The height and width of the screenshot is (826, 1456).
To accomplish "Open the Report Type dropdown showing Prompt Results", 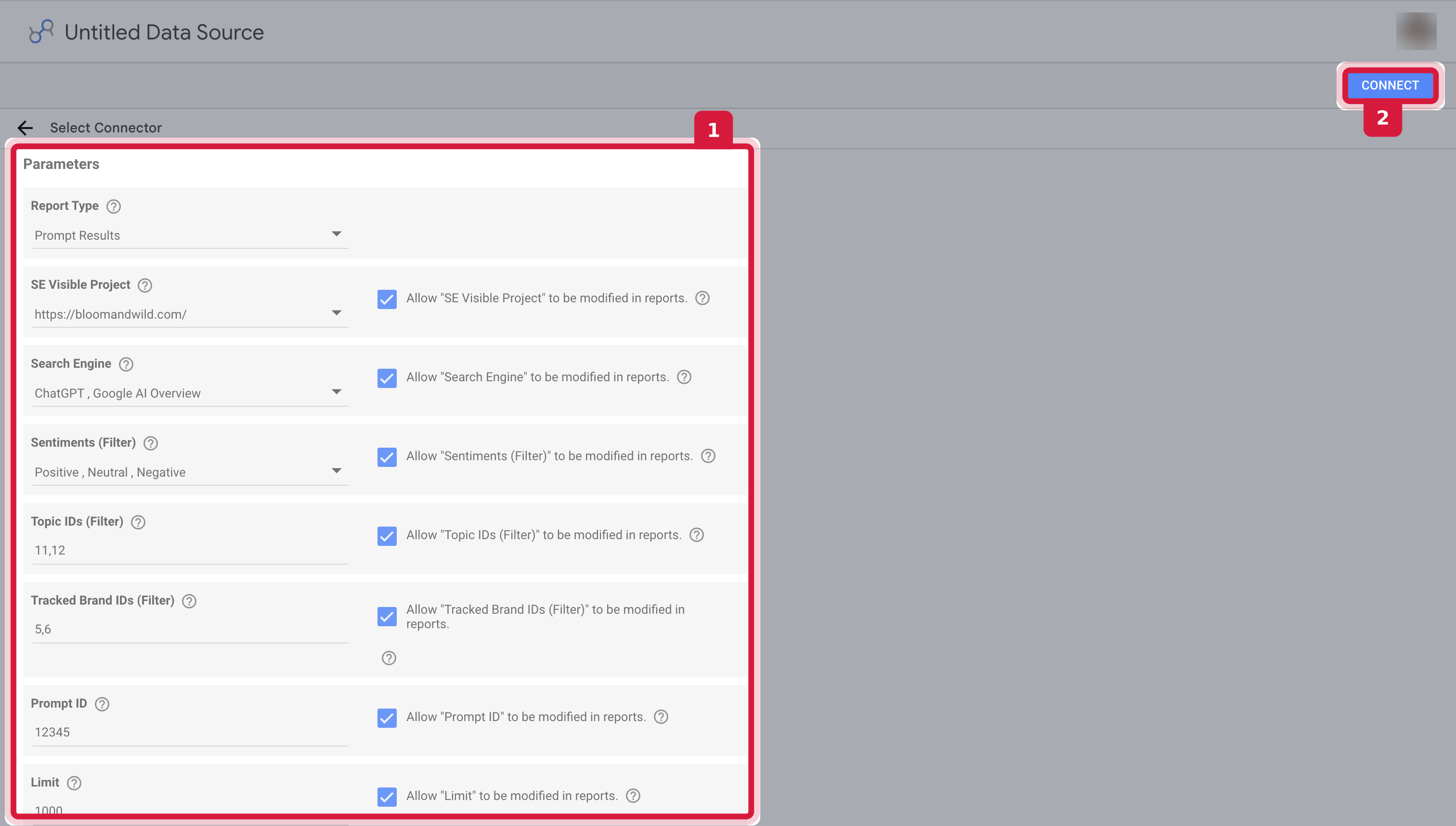I will (x=190, y=235).
